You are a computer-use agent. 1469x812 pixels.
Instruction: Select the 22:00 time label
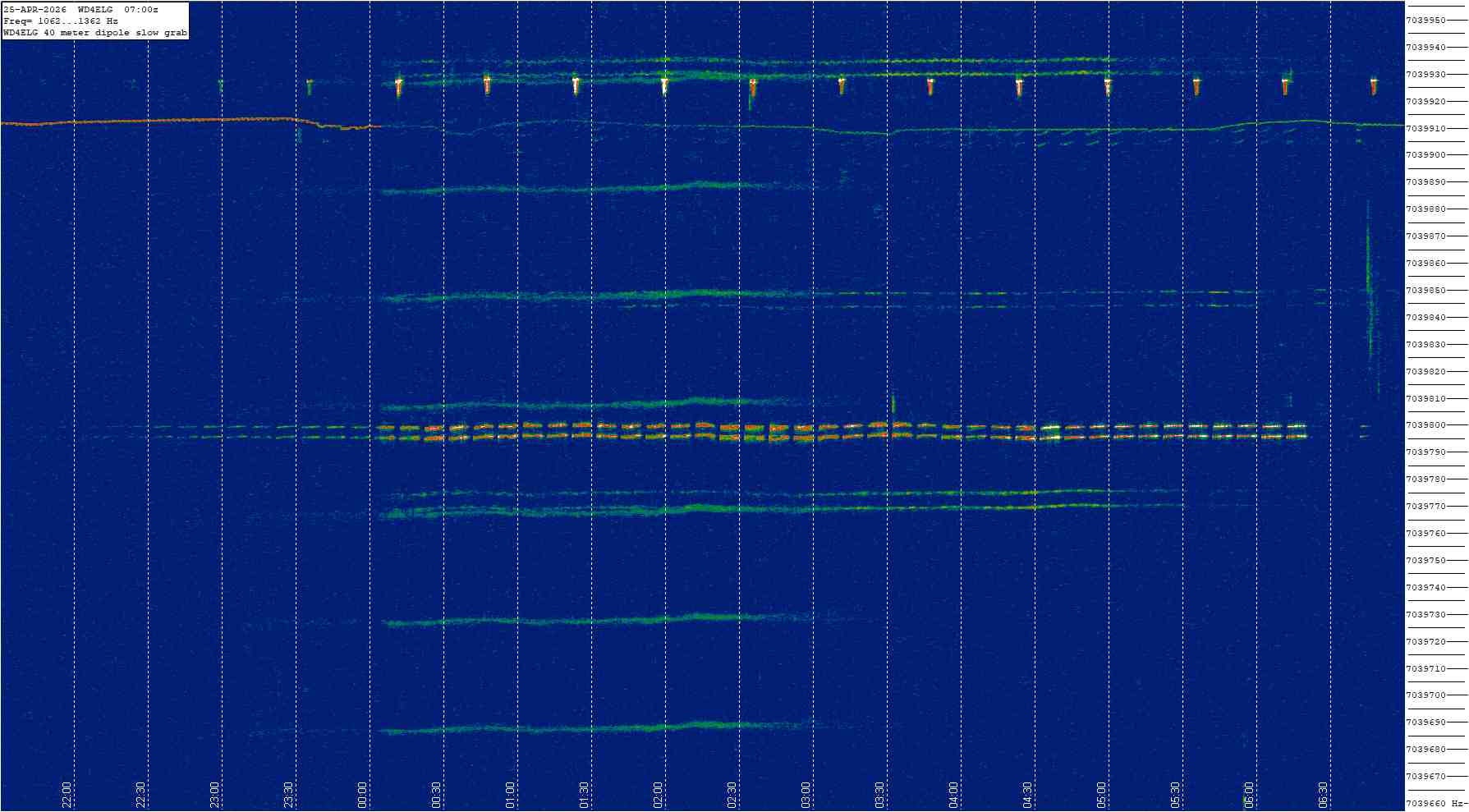click(67, 794)
